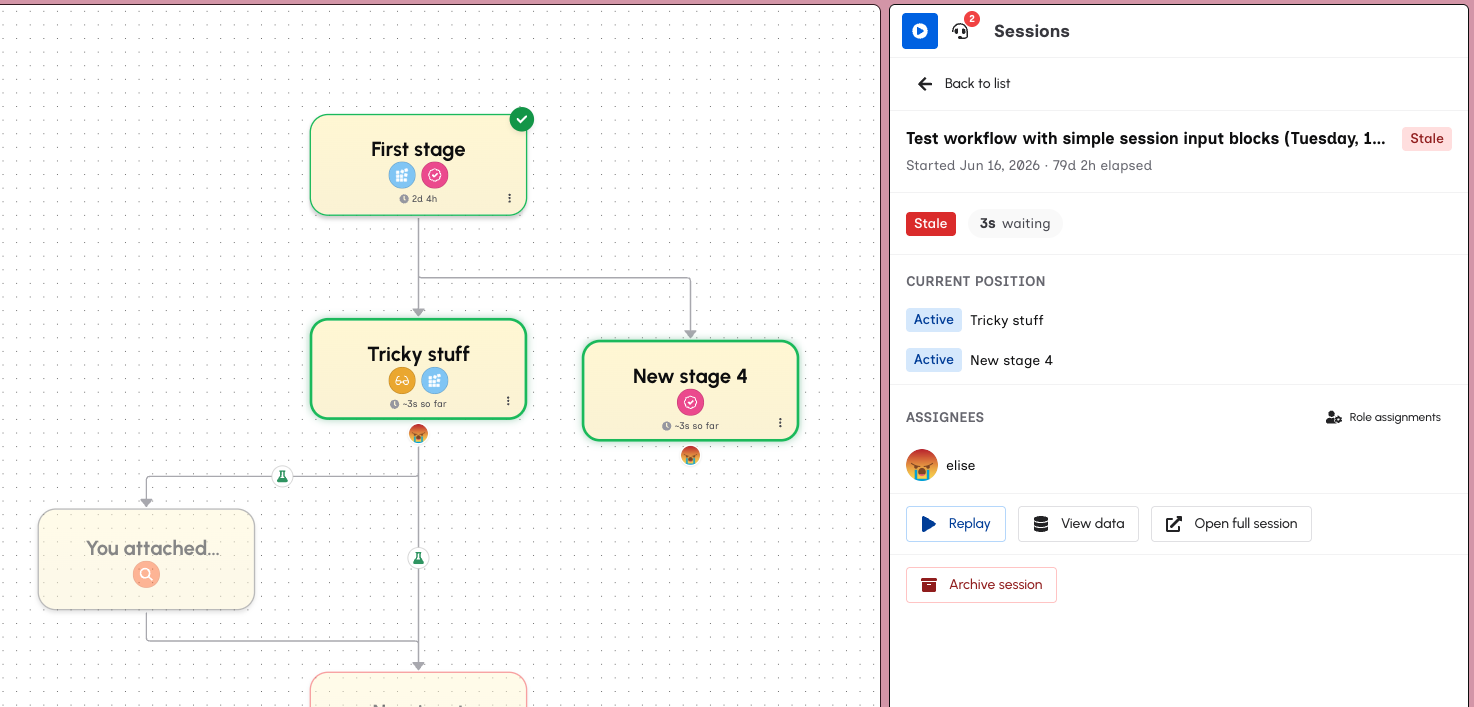Click the Active badge next to Tricky stuff
Viewport: 1474px width, 707px height.
click(934, 320)
